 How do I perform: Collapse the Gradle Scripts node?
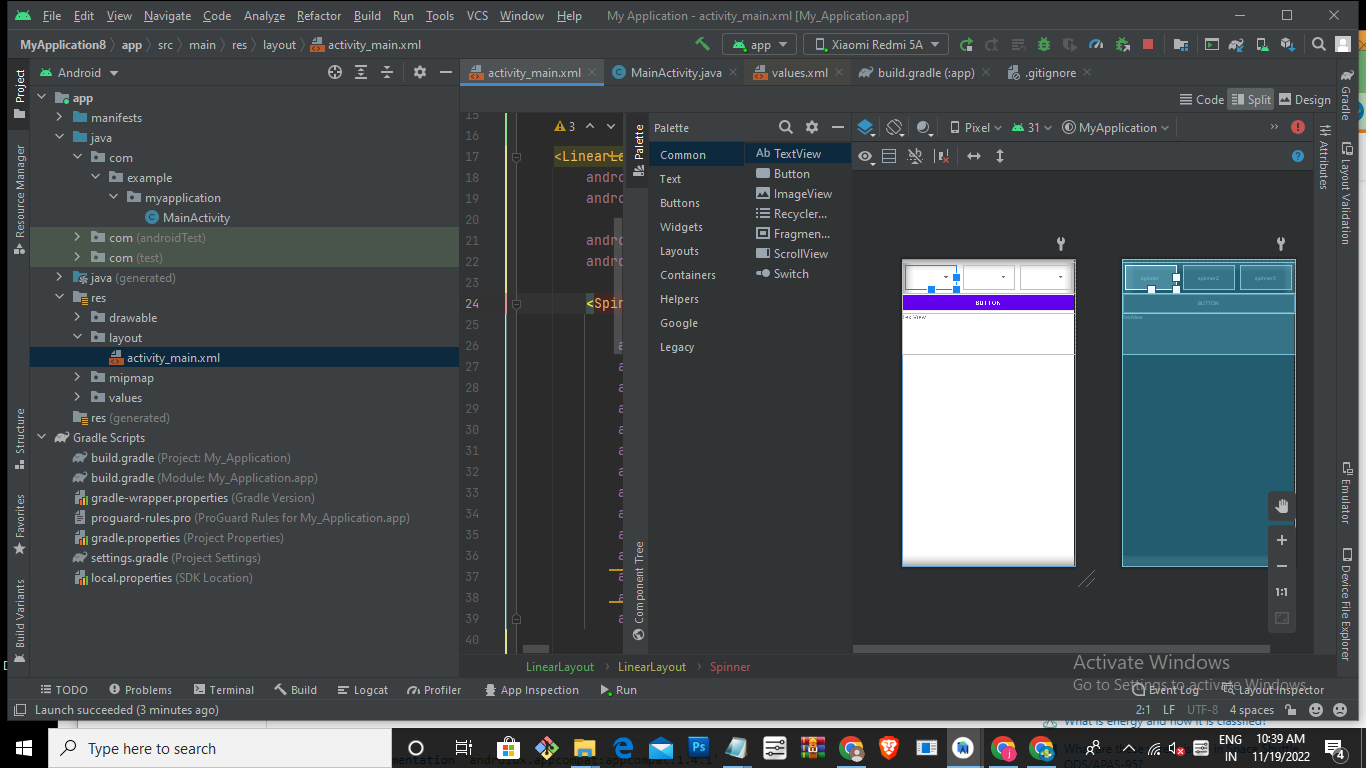point(42,437)
